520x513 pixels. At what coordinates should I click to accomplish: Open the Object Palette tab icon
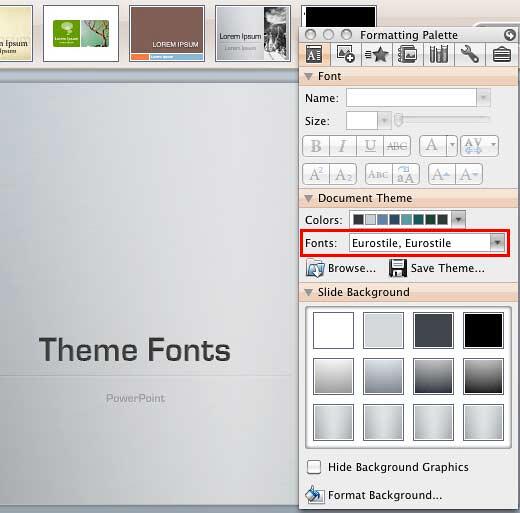pos(345,54)
